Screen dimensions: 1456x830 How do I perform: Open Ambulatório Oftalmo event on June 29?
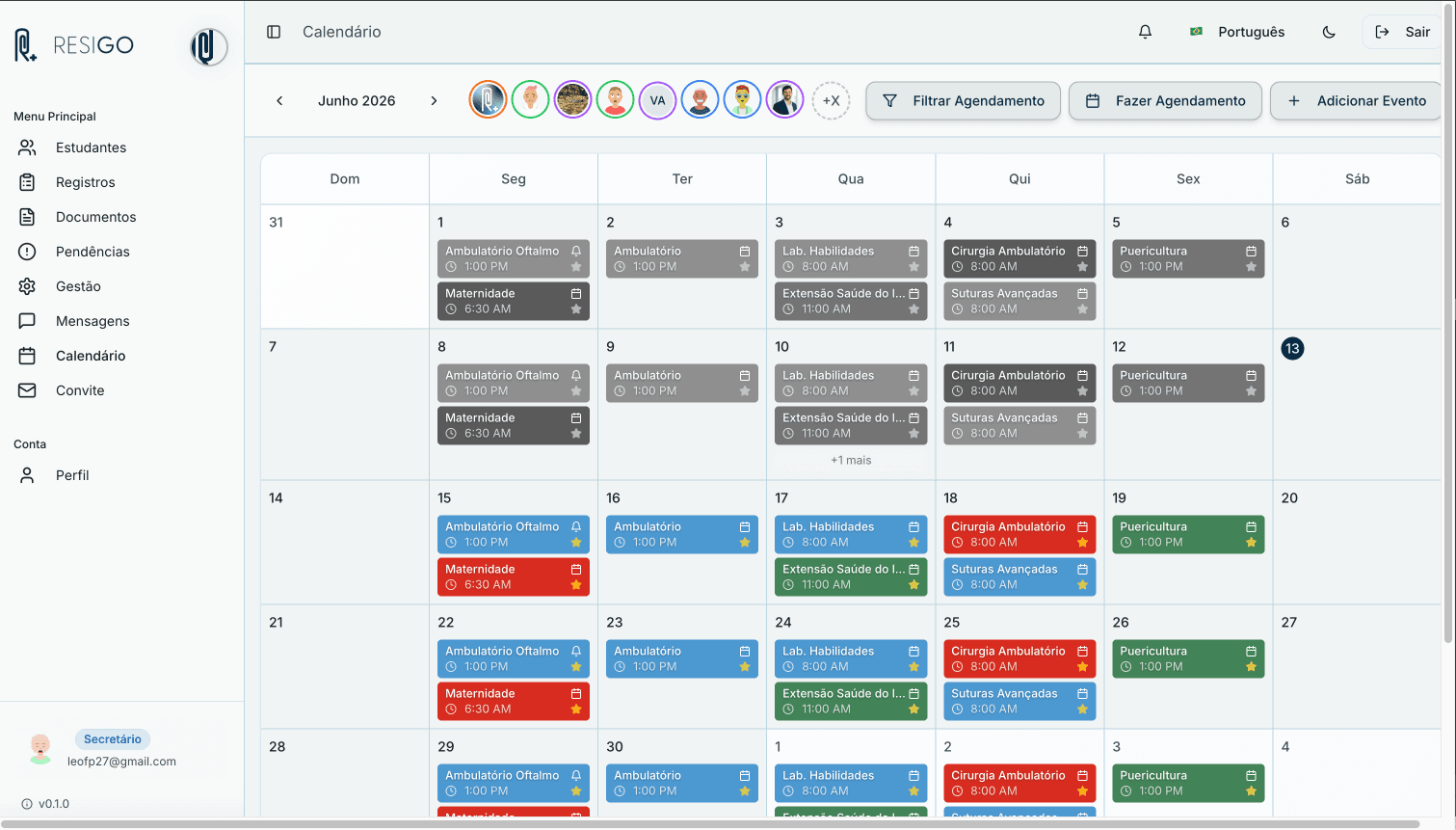click(514, 783)
